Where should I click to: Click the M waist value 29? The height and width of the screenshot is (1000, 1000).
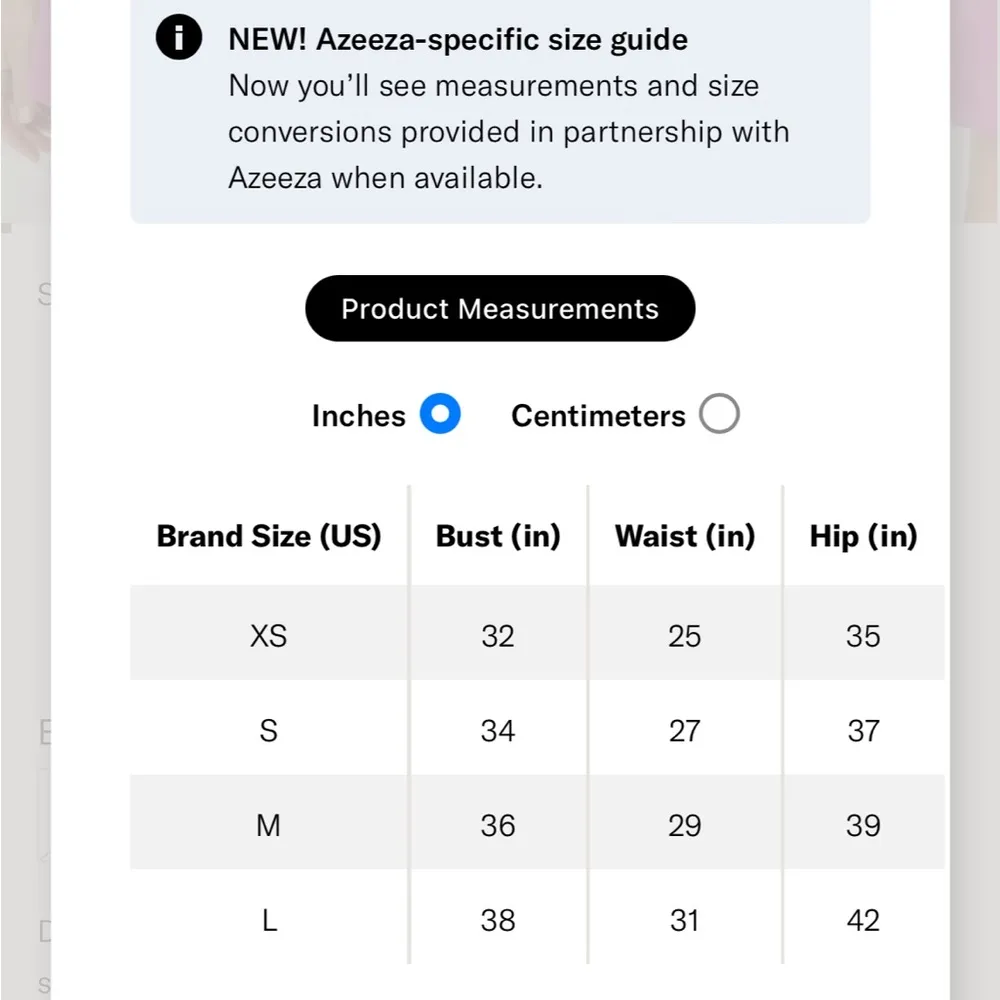(x=685, y=825)
